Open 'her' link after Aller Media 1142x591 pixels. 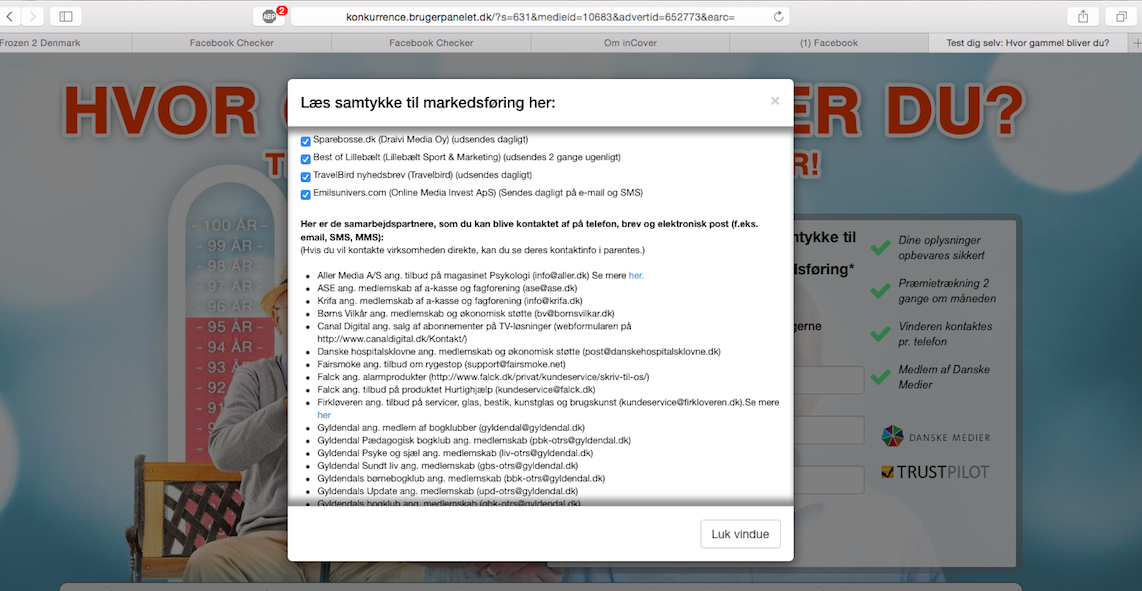click(637, 275)
